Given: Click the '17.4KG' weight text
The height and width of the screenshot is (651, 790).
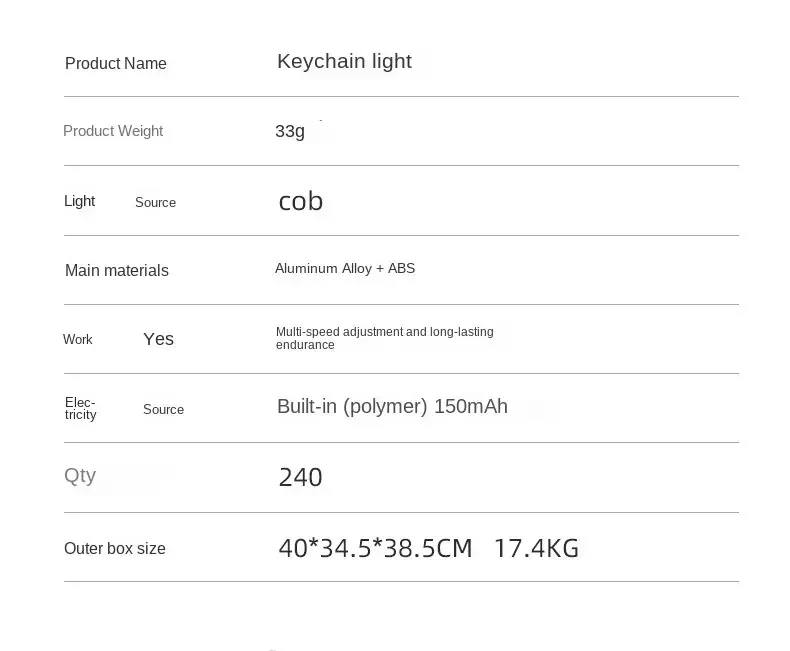Looking at the screenshot, I should (536, 548).
